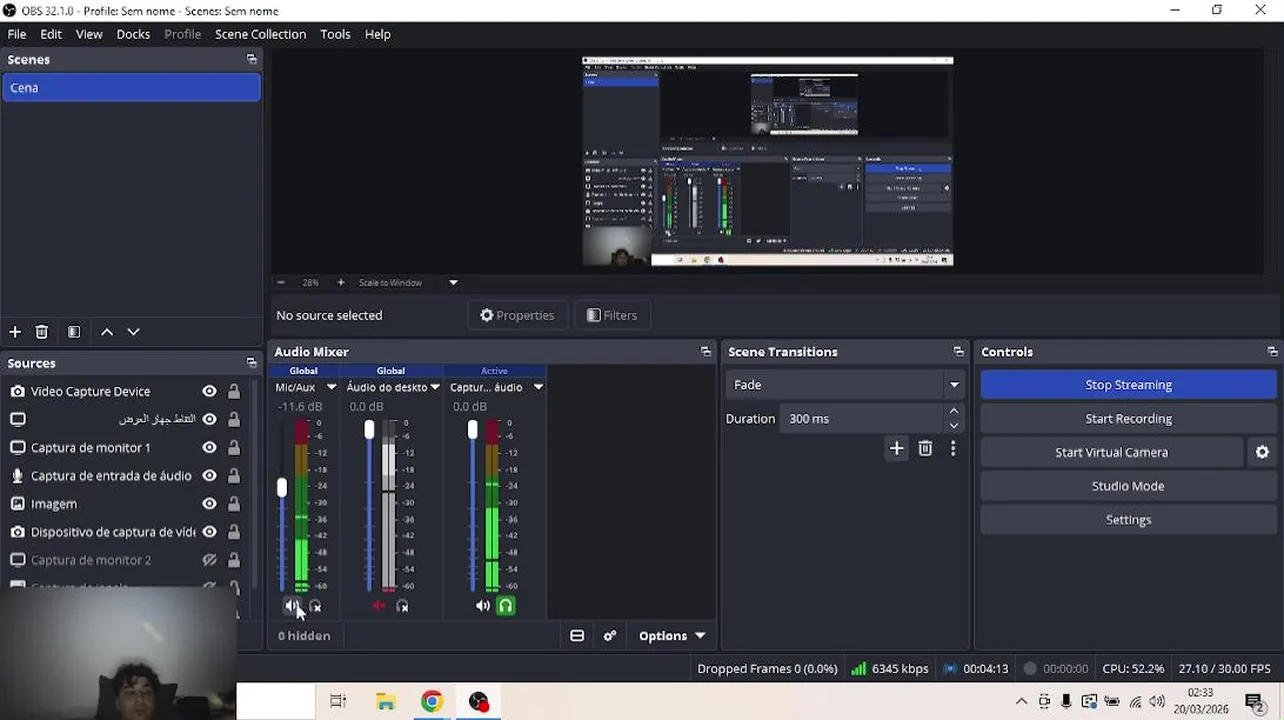Image resolution: width=1284 pixels, height=720 pixels.
Task: Decrease transition duration with the down stepper
Action: 954,426
